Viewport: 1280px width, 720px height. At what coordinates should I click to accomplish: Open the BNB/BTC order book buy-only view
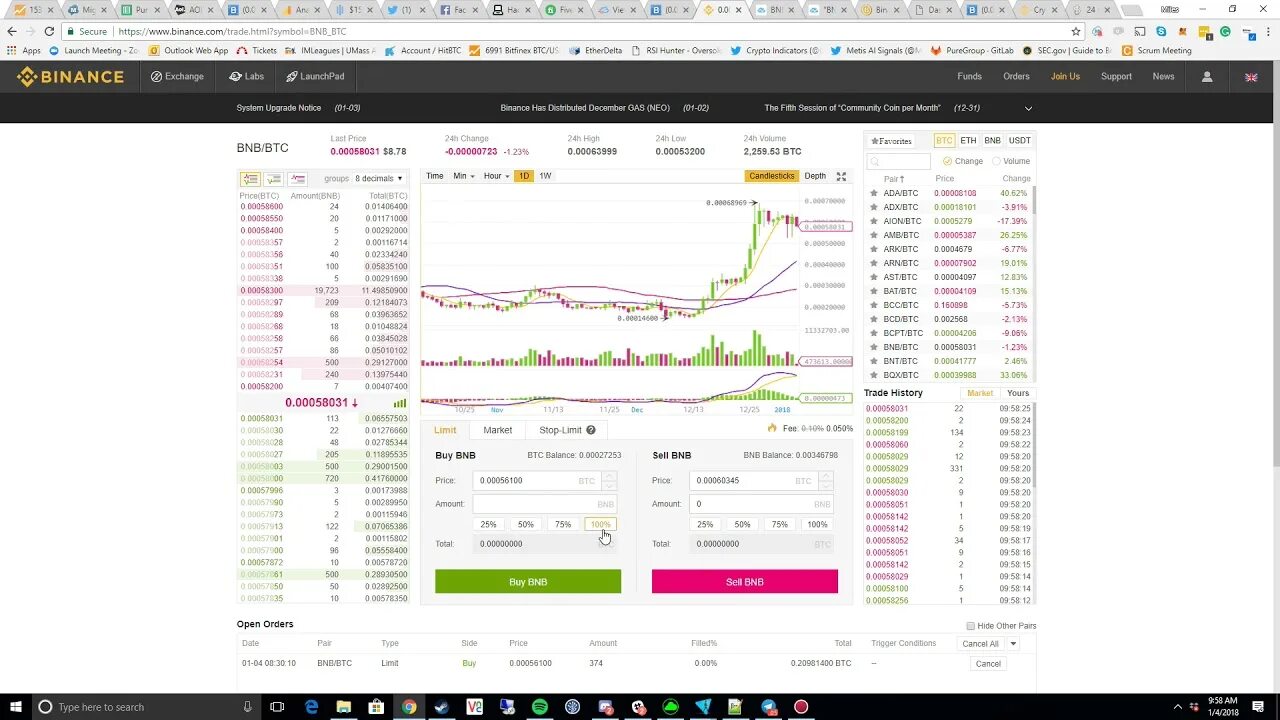coord(274,178)
